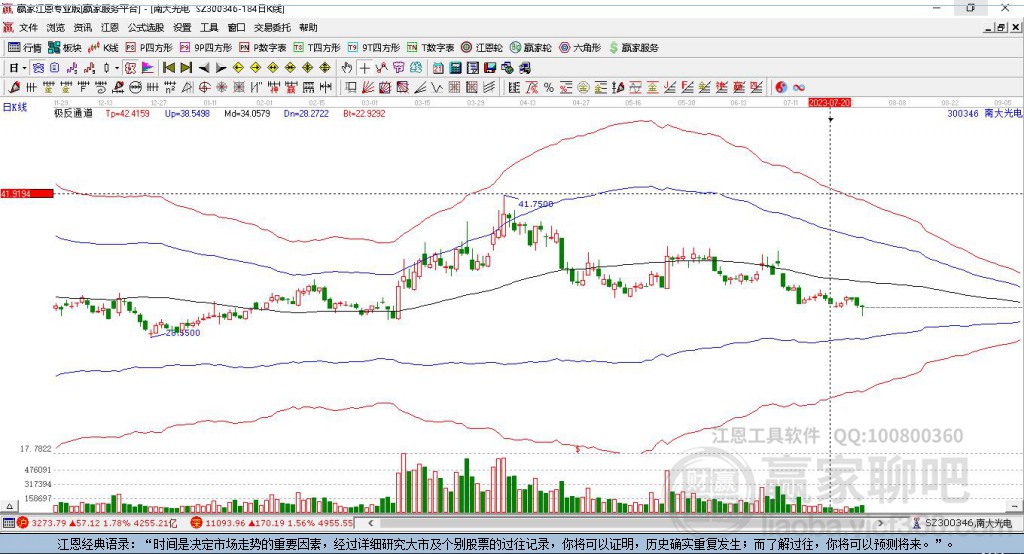Open the T数字表 tool

(x=430, y=48)
